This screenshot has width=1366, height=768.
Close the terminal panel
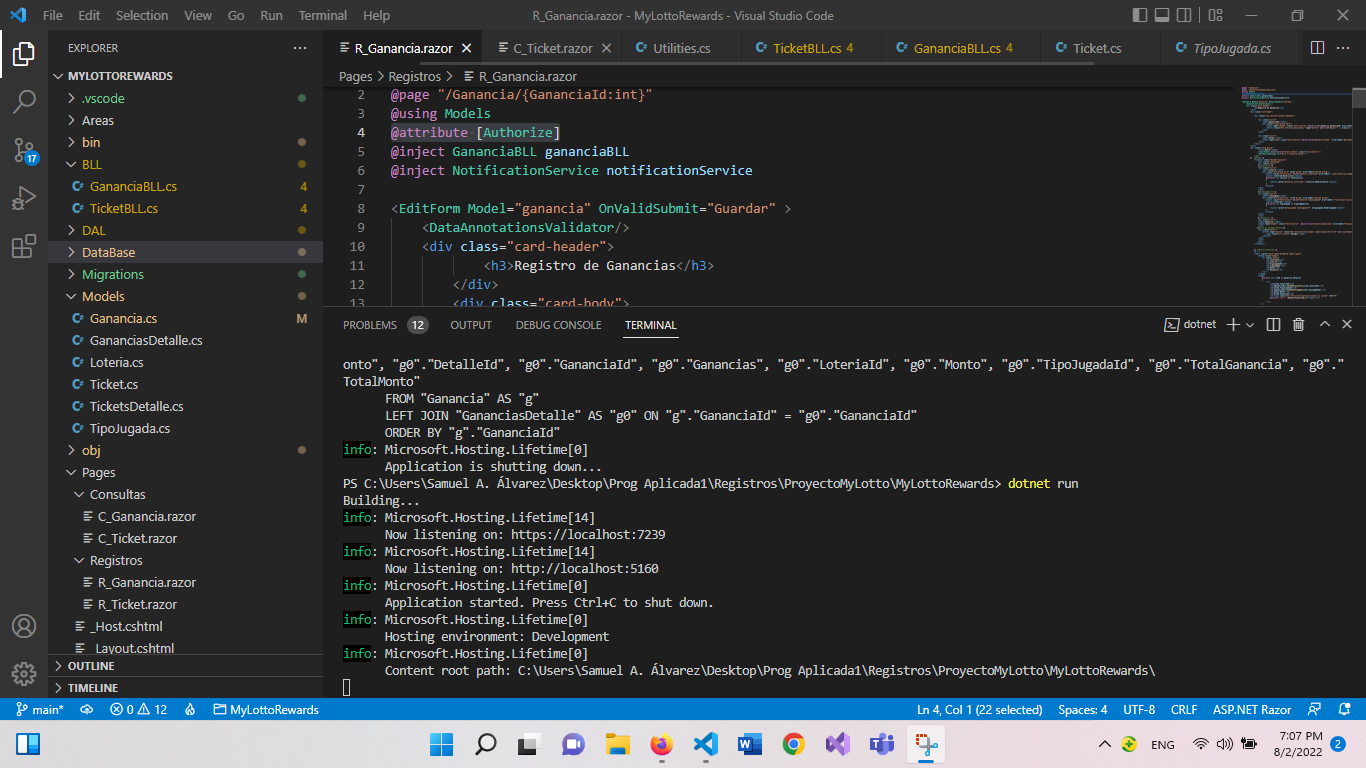tap(1347, 324)
